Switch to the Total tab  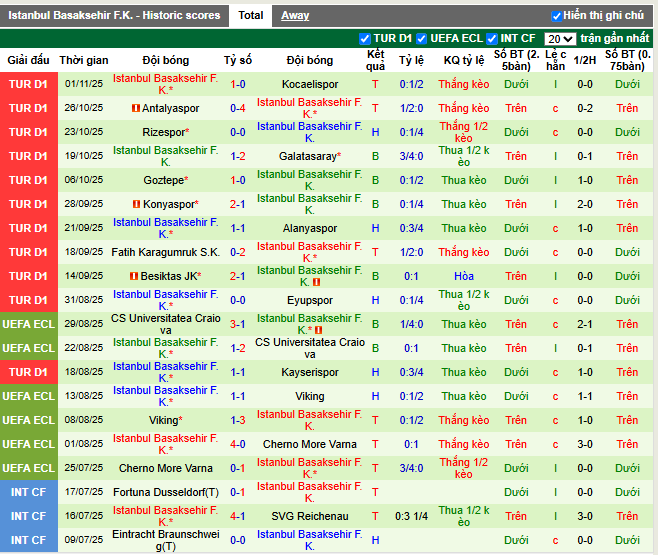(x=251, y=16)
